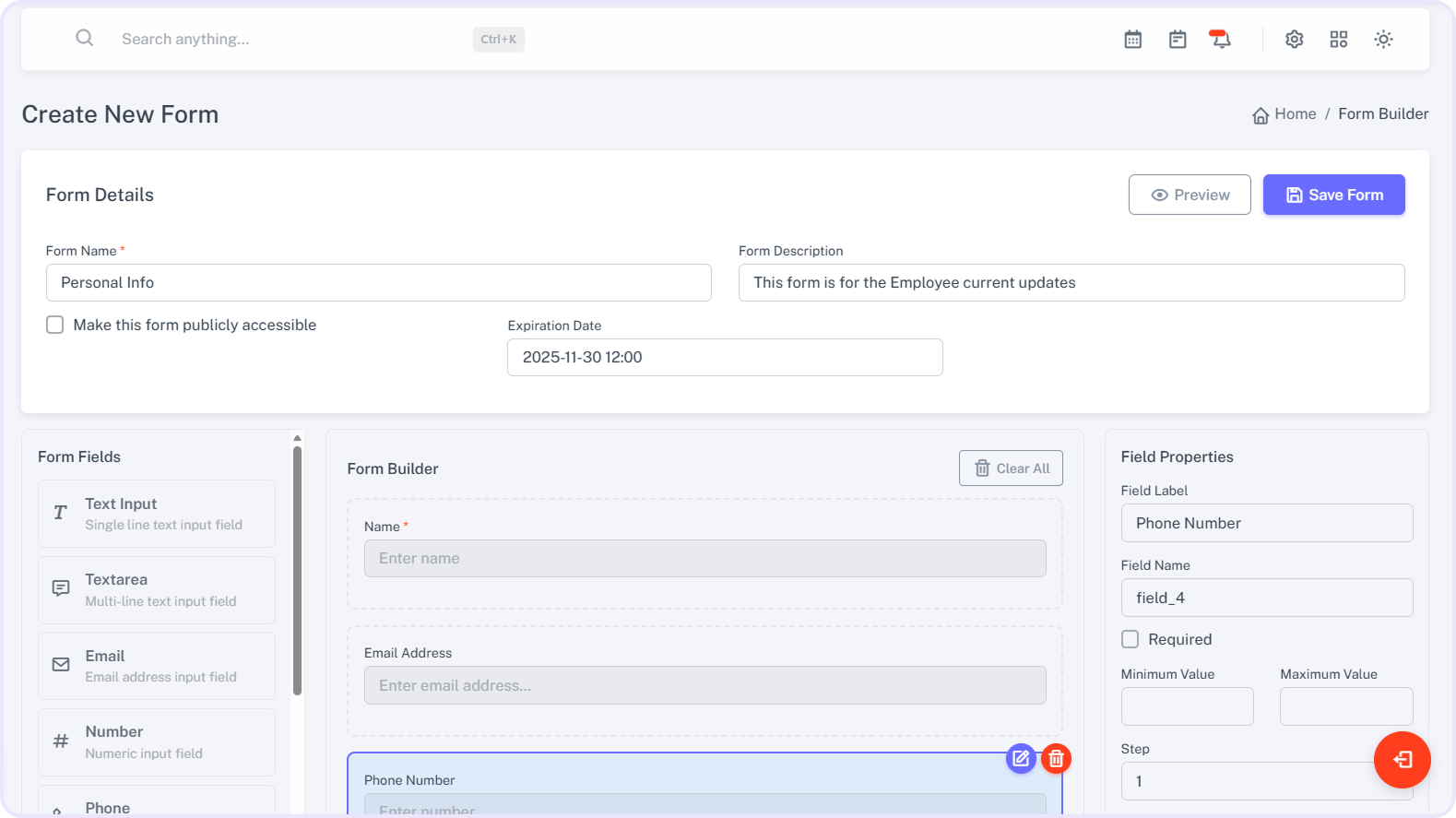Open the apps grid icon
1456x818 pixels.
(x=1339, y=40)
